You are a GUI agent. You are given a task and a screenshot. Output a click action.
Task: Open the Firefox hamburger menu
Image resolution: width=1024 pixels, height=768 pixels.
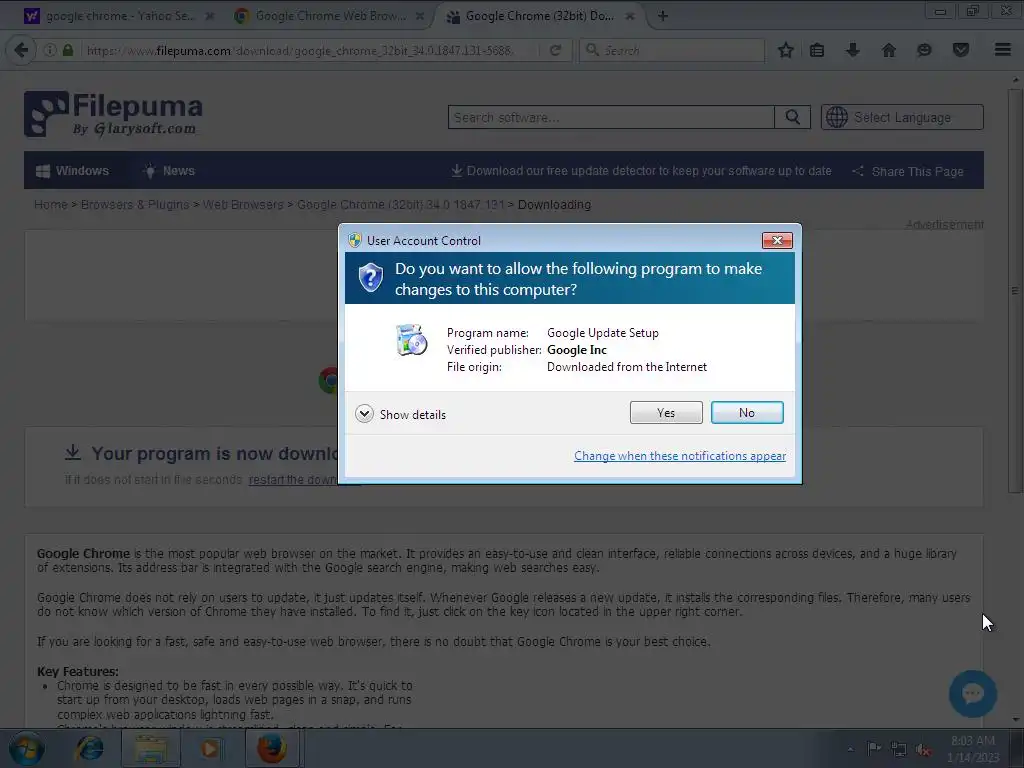(x=1002, y=50)
